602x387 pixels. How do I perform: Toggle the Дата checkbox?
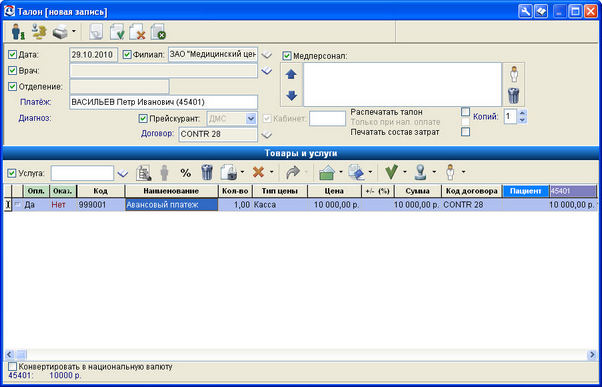(x=13, y=55)
